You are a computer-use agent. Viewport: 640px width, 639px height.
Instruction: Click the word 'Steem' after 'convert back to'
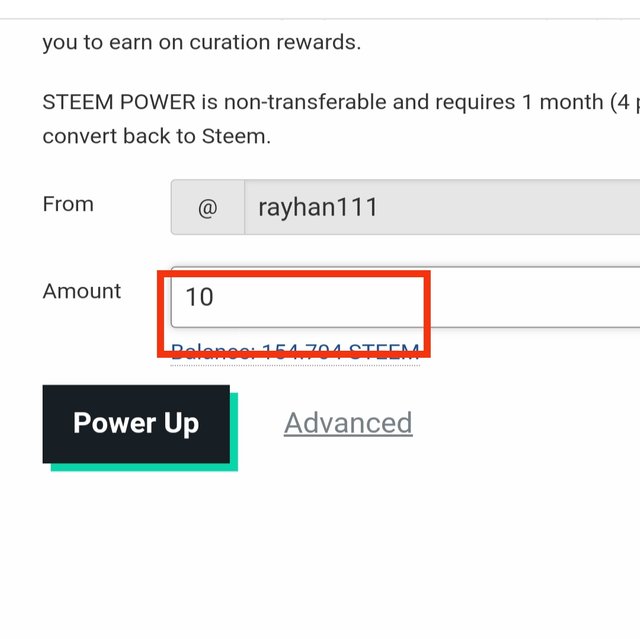click(233, 136)
